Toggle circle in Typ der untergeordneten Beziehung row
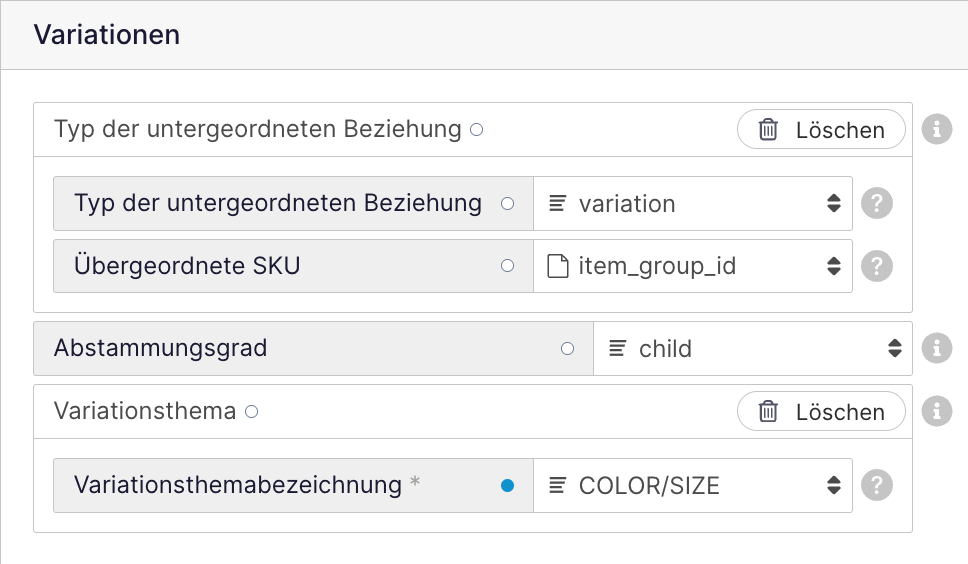 507,204
